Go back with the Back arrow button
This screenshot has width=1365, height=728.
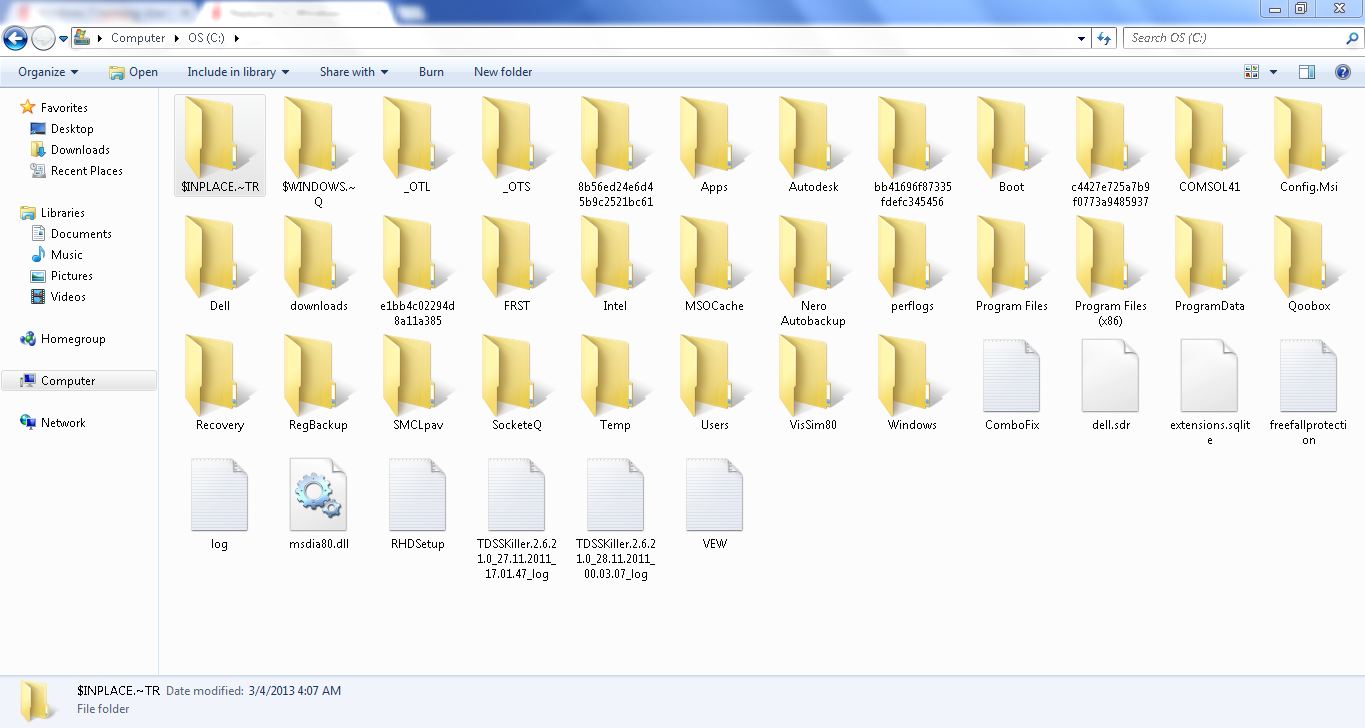(x=15, y=39)
